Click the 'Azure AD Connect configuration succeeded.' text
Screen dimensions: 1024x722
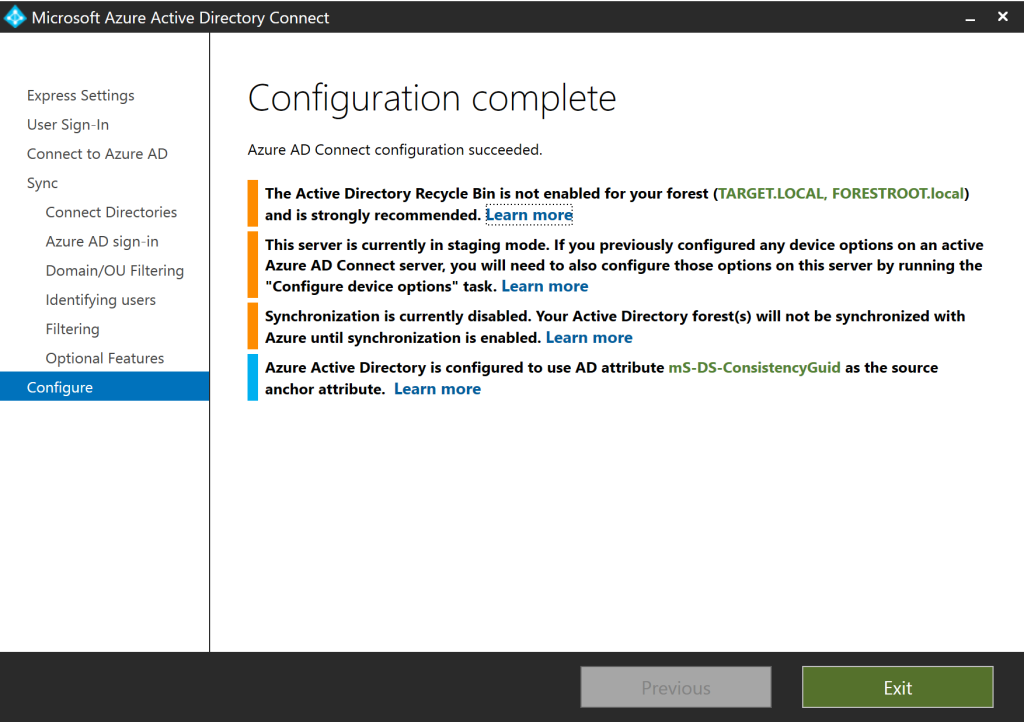coord(394,150)
